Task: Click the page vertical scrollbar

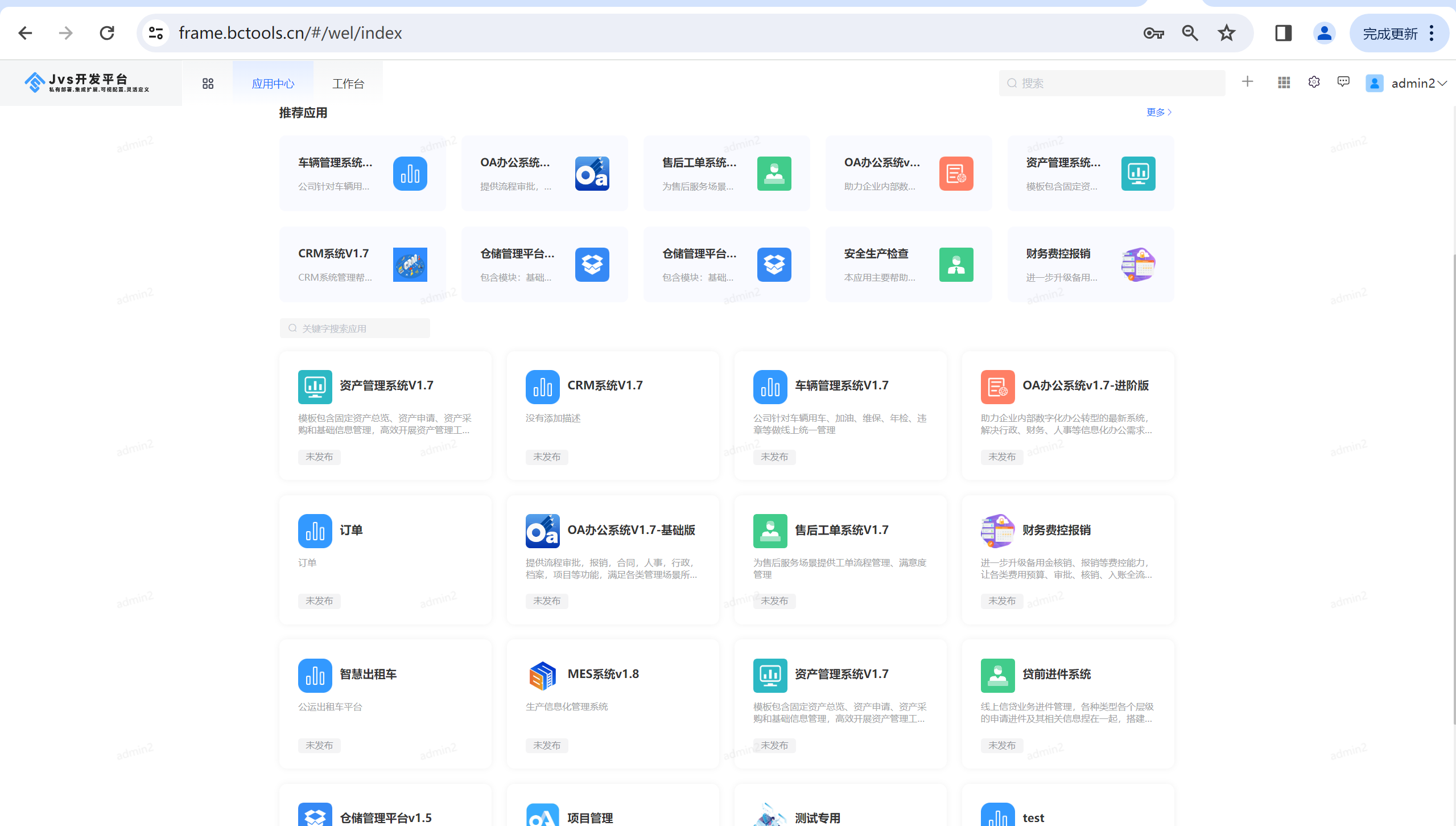Action: tap(1454, 490)
